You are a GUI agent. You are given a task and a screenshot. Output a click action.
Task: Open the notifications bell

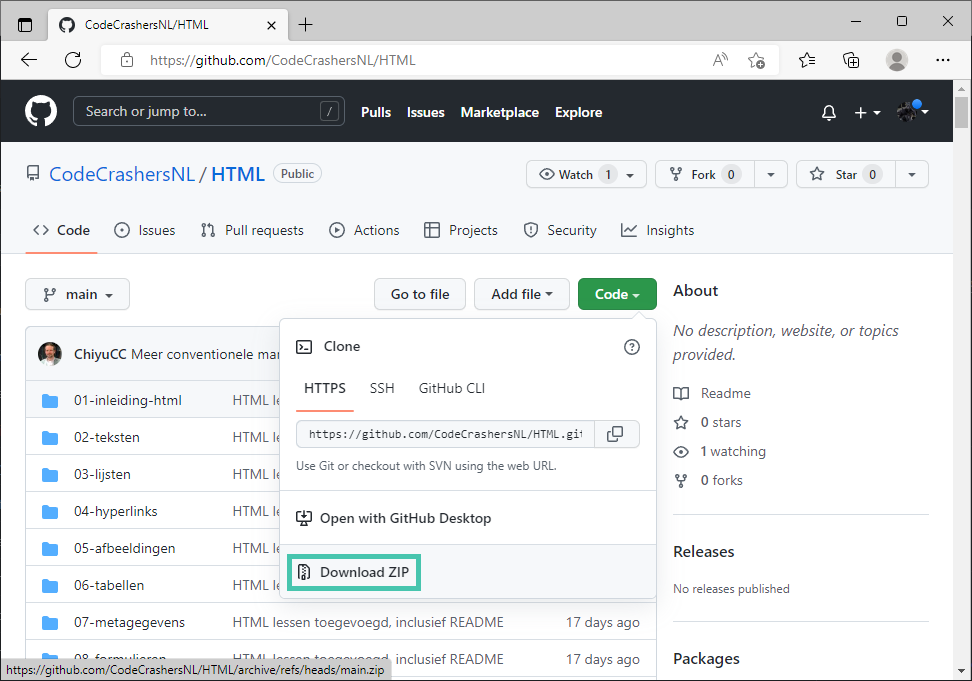[x=829, y=112]
